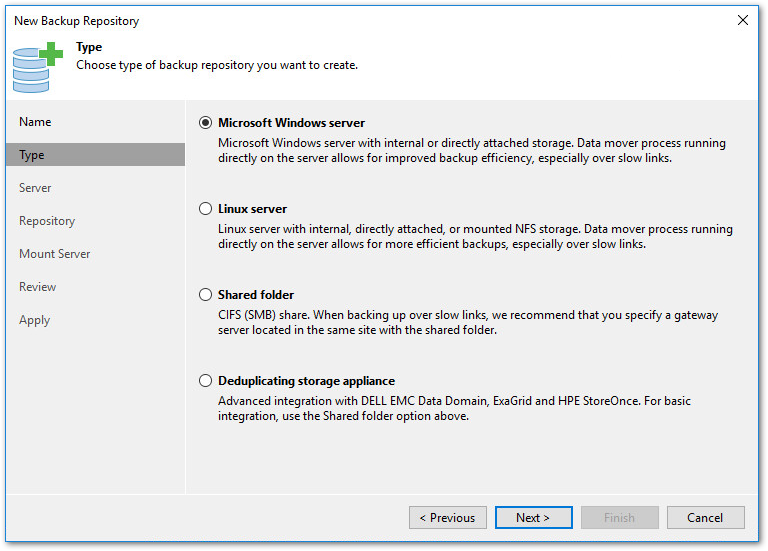Select the Mount Server step

coord(54,254)
